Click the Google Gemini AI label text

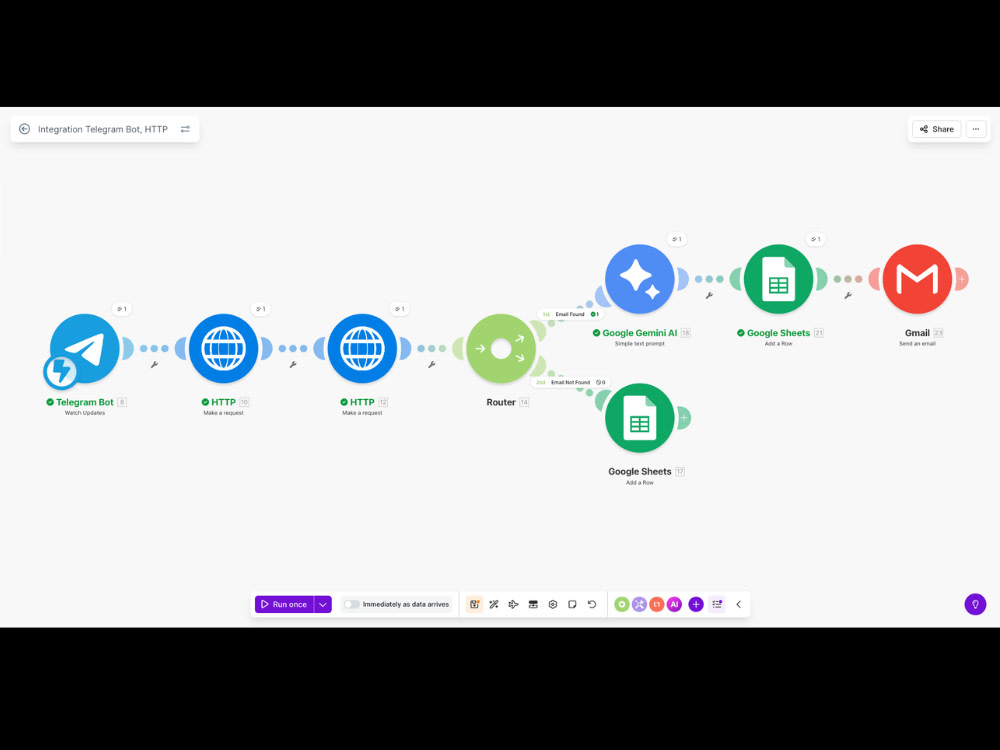click(x=640, y=333)
